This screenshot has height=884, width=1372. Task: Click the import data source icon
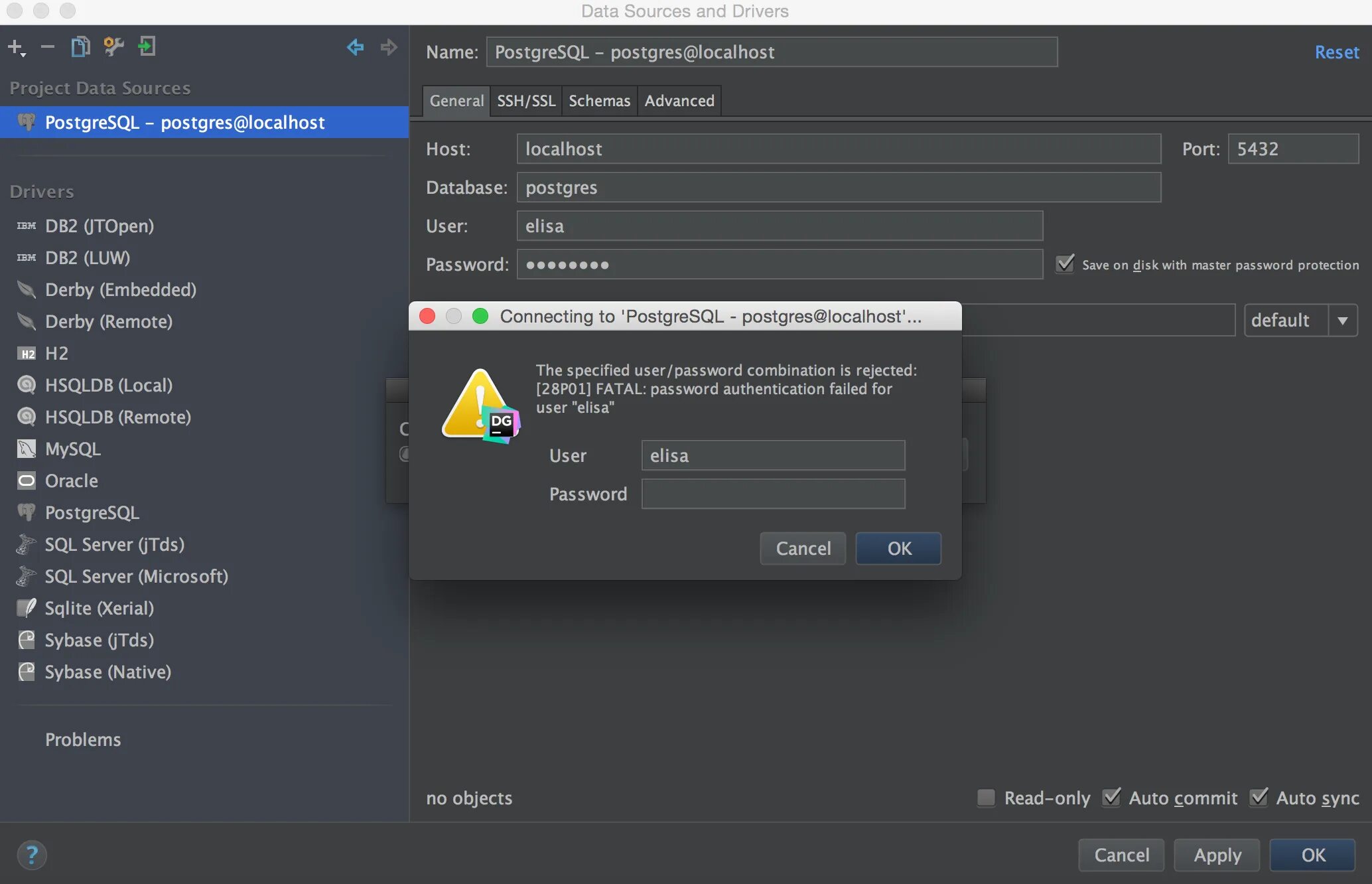tap(147, 46)
